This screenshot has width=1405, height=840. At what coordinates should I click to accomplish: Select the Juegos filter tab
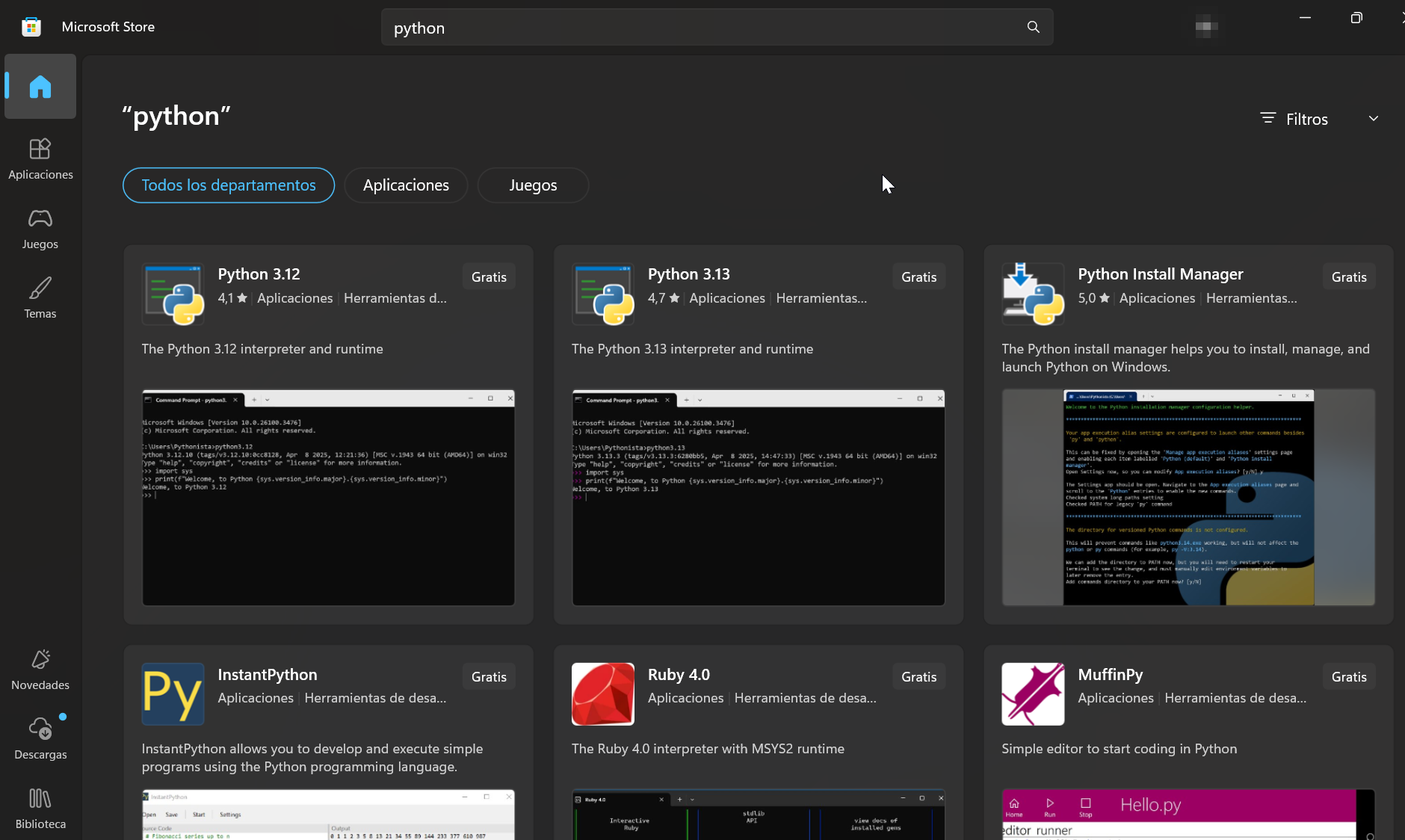[533, 185]
